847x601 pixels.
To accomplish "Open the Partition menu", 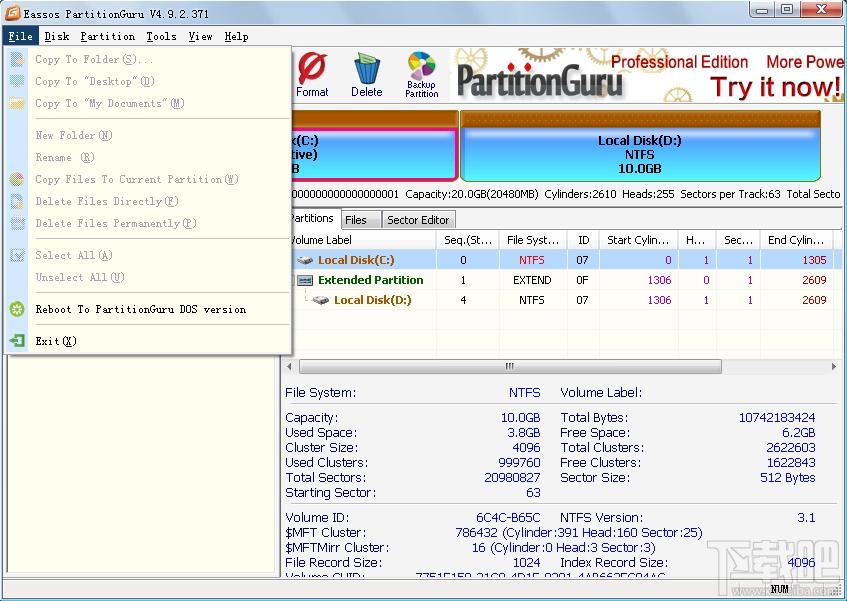I will point(107,37).
